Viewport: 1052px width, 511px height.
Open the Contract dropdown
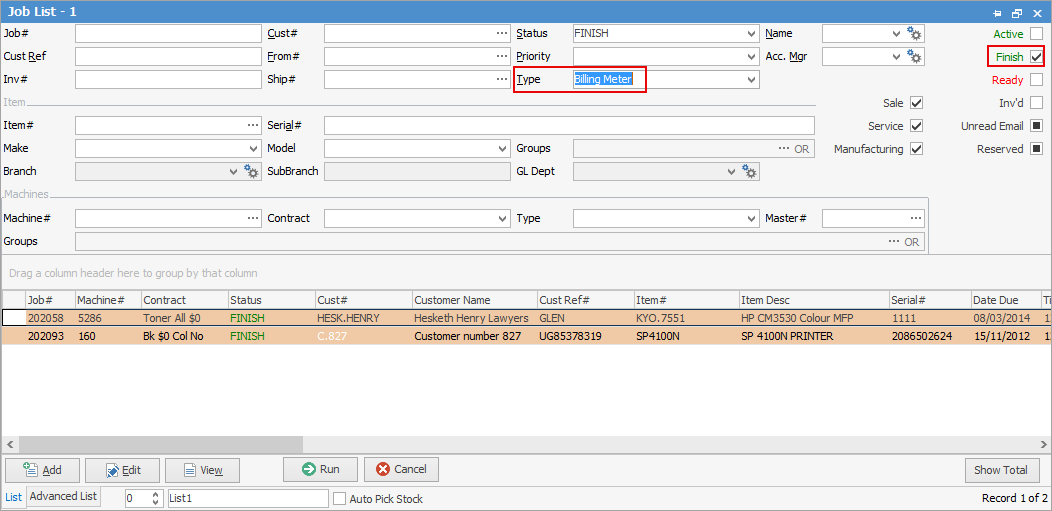(503, 219)
